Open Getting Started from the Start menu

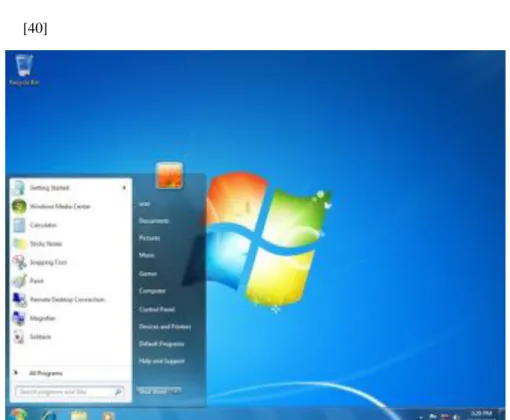70,188
